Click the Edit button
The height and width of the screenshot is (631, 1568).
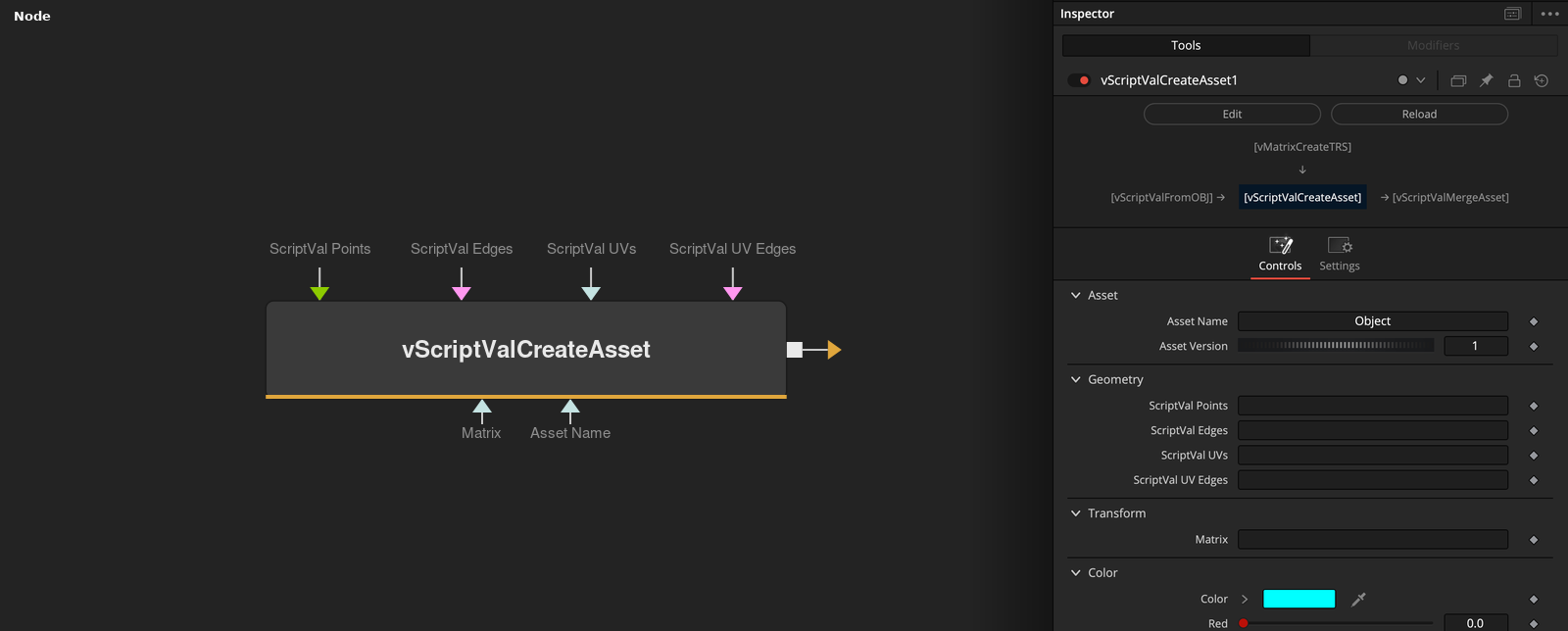[x=1232, y=114]
